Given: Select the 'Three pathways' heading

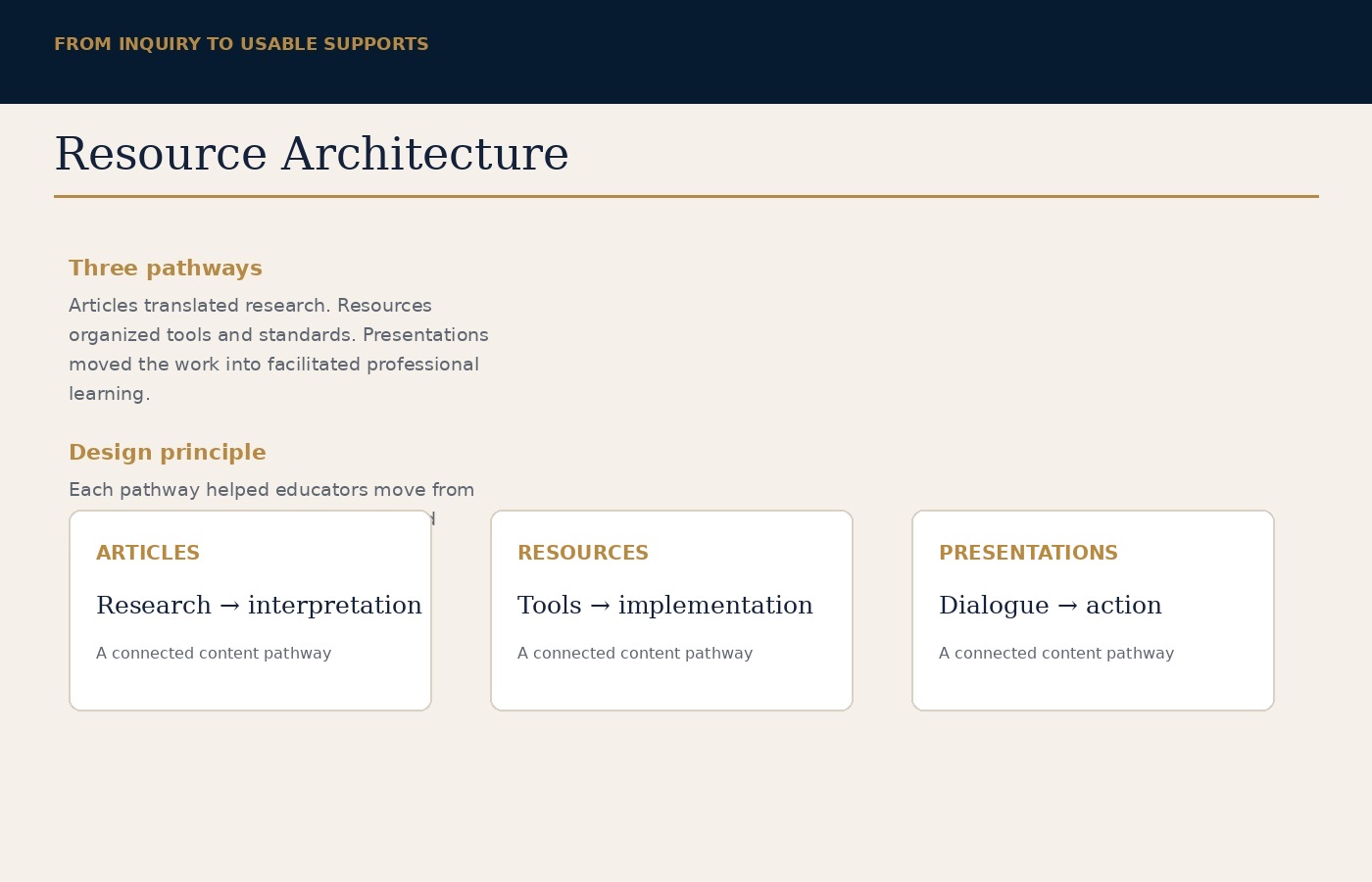Looking at the screenshot, I should (x=166, y=269).
